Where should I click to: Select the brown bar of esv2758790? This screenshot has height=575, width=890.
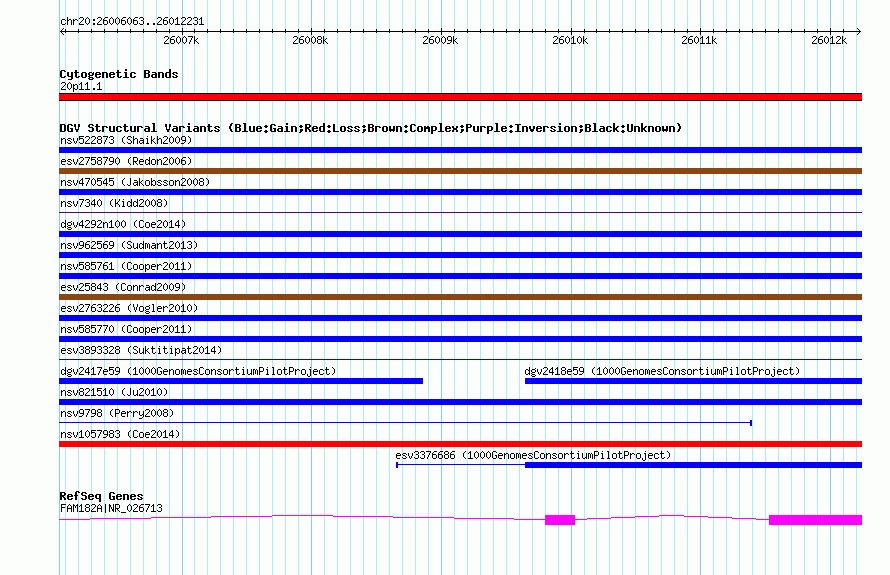tap(460, 171)
